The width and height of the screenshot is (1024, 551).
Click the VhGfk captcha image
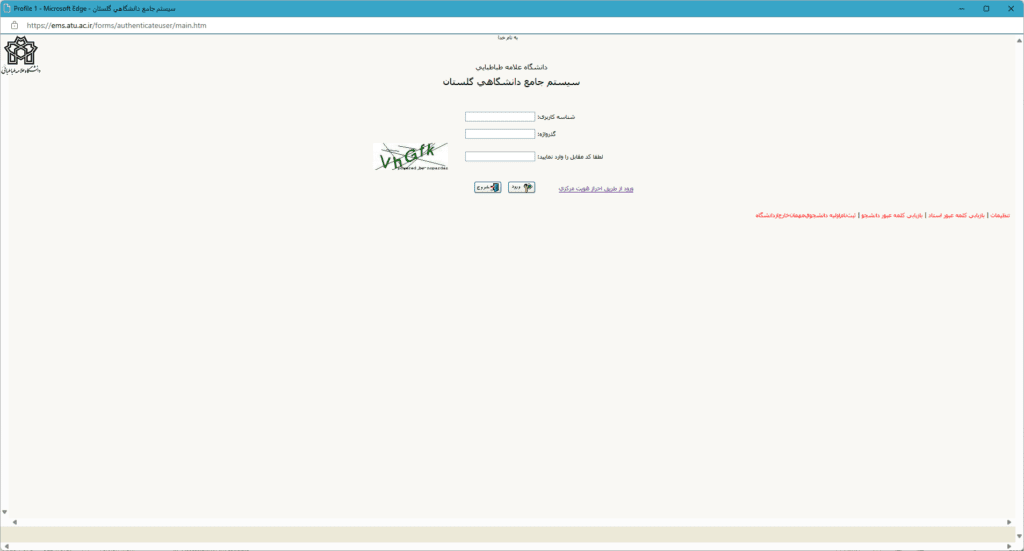411,157
